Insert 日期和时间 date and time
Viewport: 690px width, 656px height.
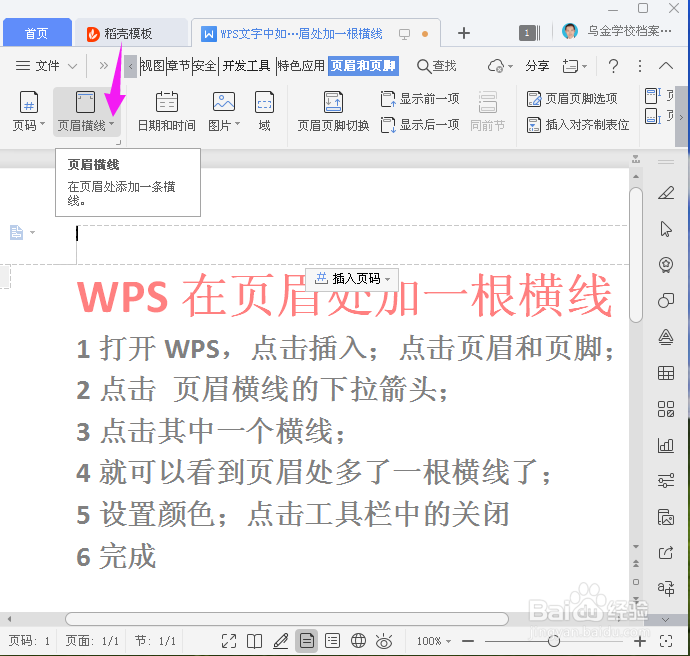(x=167, y=112)
